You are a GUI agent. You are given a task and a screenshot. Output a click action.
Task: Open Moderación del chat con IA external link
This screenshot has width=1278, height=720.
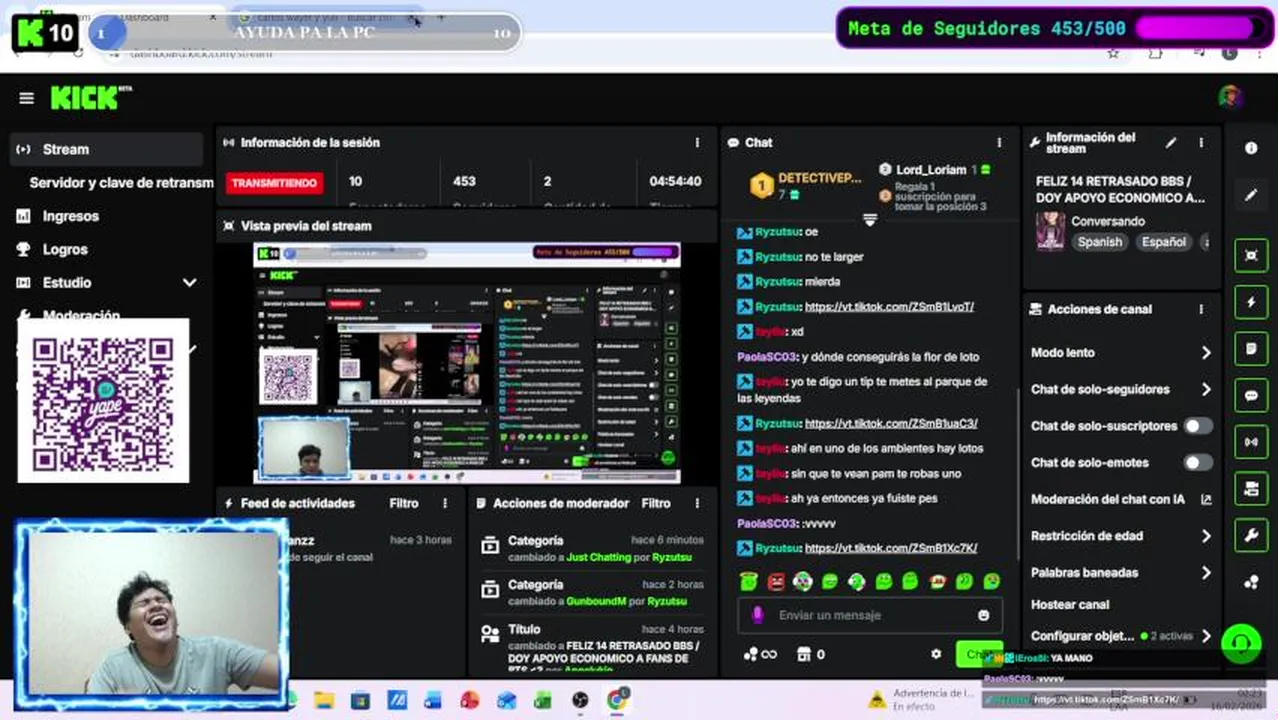1206,499
